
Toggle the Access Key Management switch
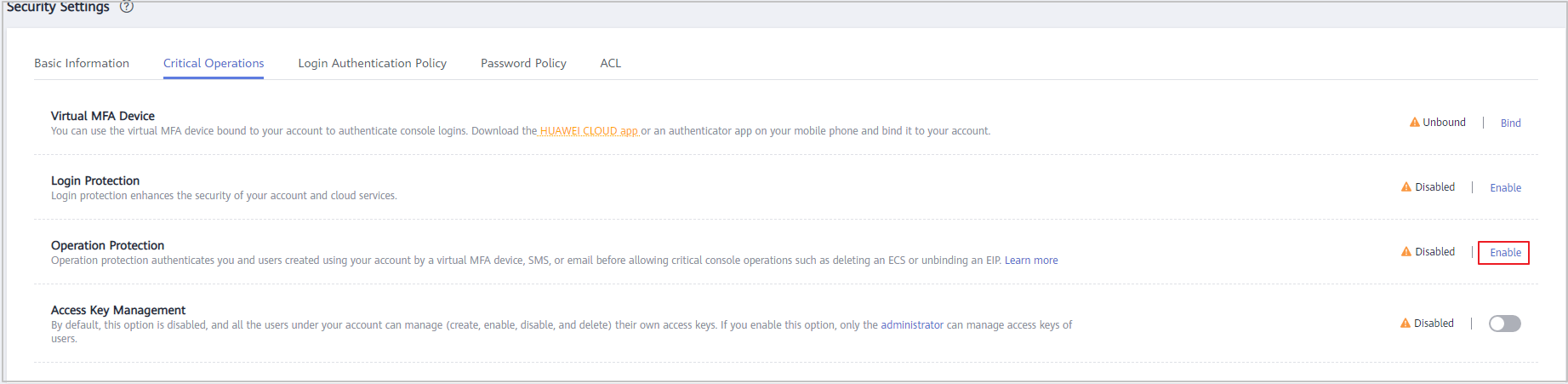(1505, 324)
